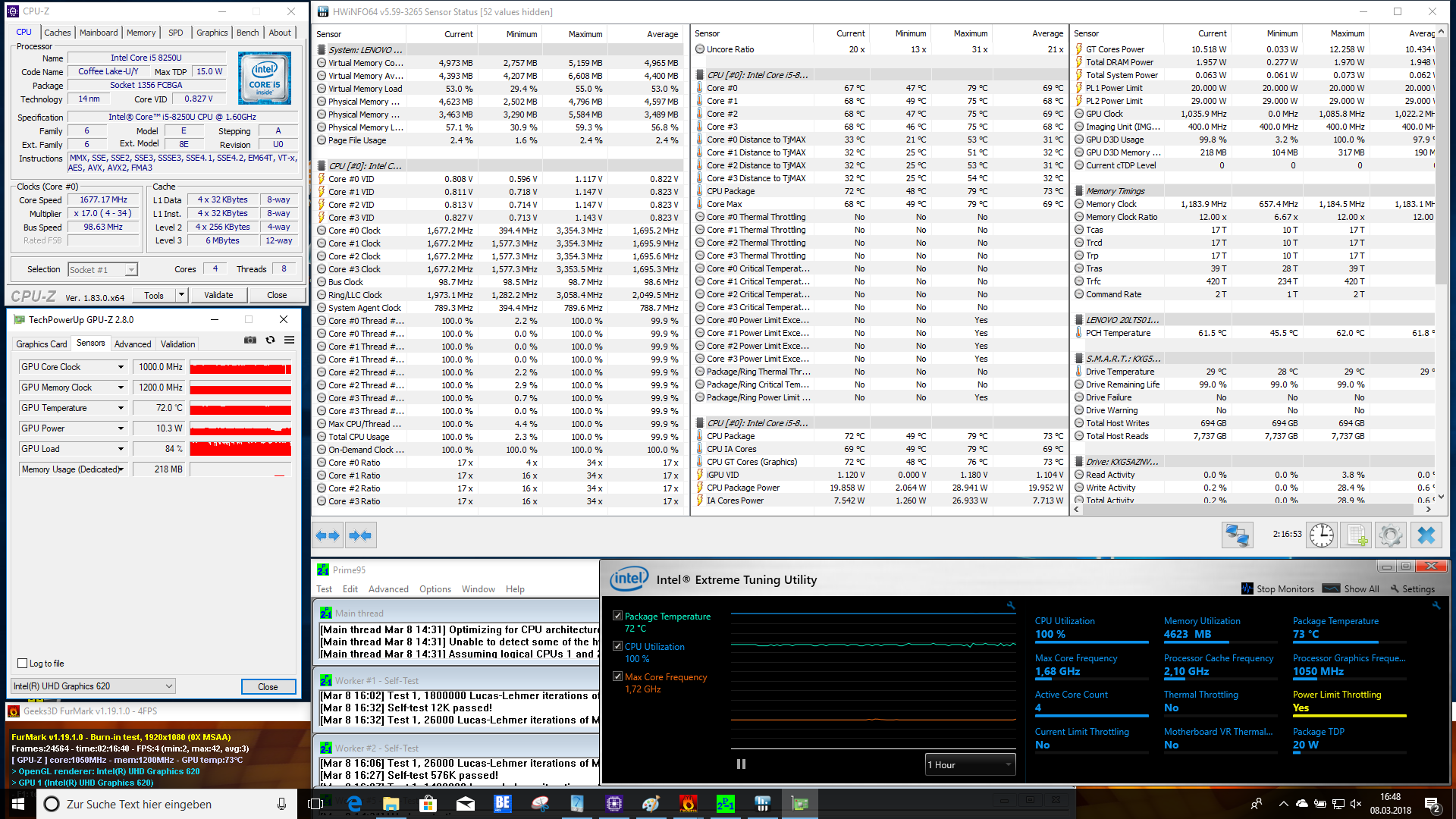The width and height of the screenshot is (1456, 819).
Task: Click HWiNFO horizontal scrollbar right arrow
Action: coord(1429,510)
